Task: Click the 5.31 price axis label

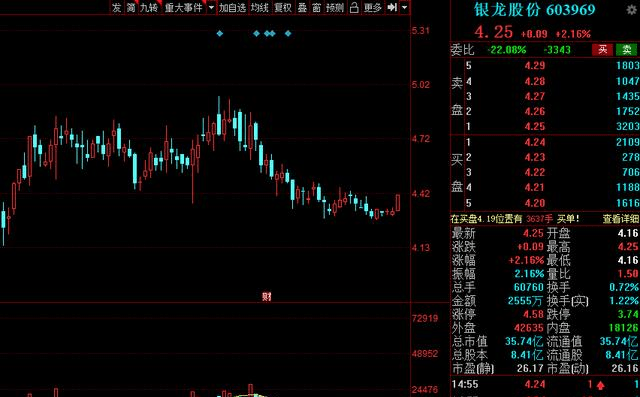Action: (421, 31)
